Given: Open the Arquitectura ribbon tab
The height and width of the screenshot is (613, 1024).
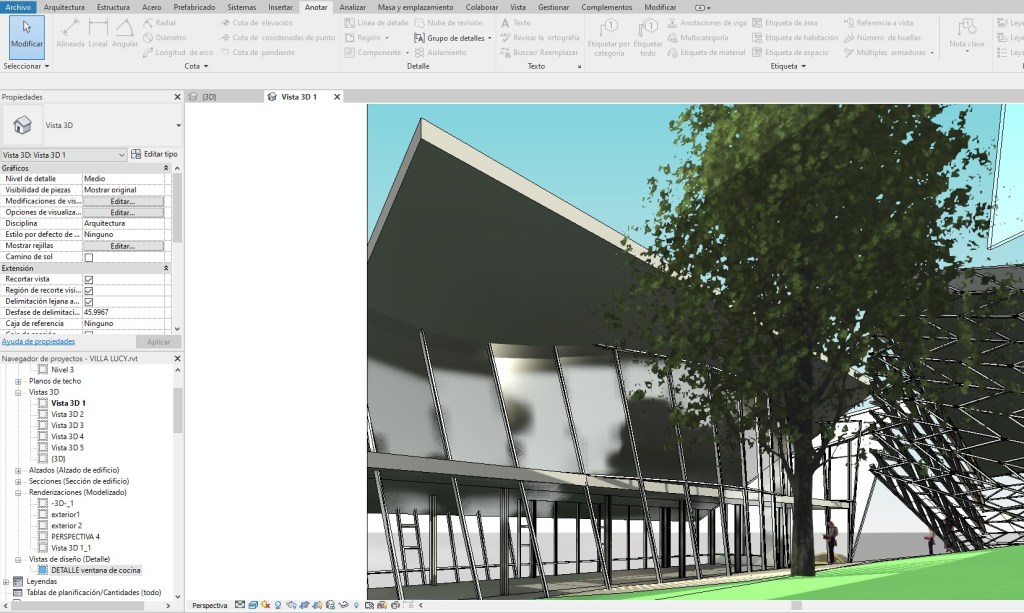Looking at the screenshot, I should [x=64, y=7].
